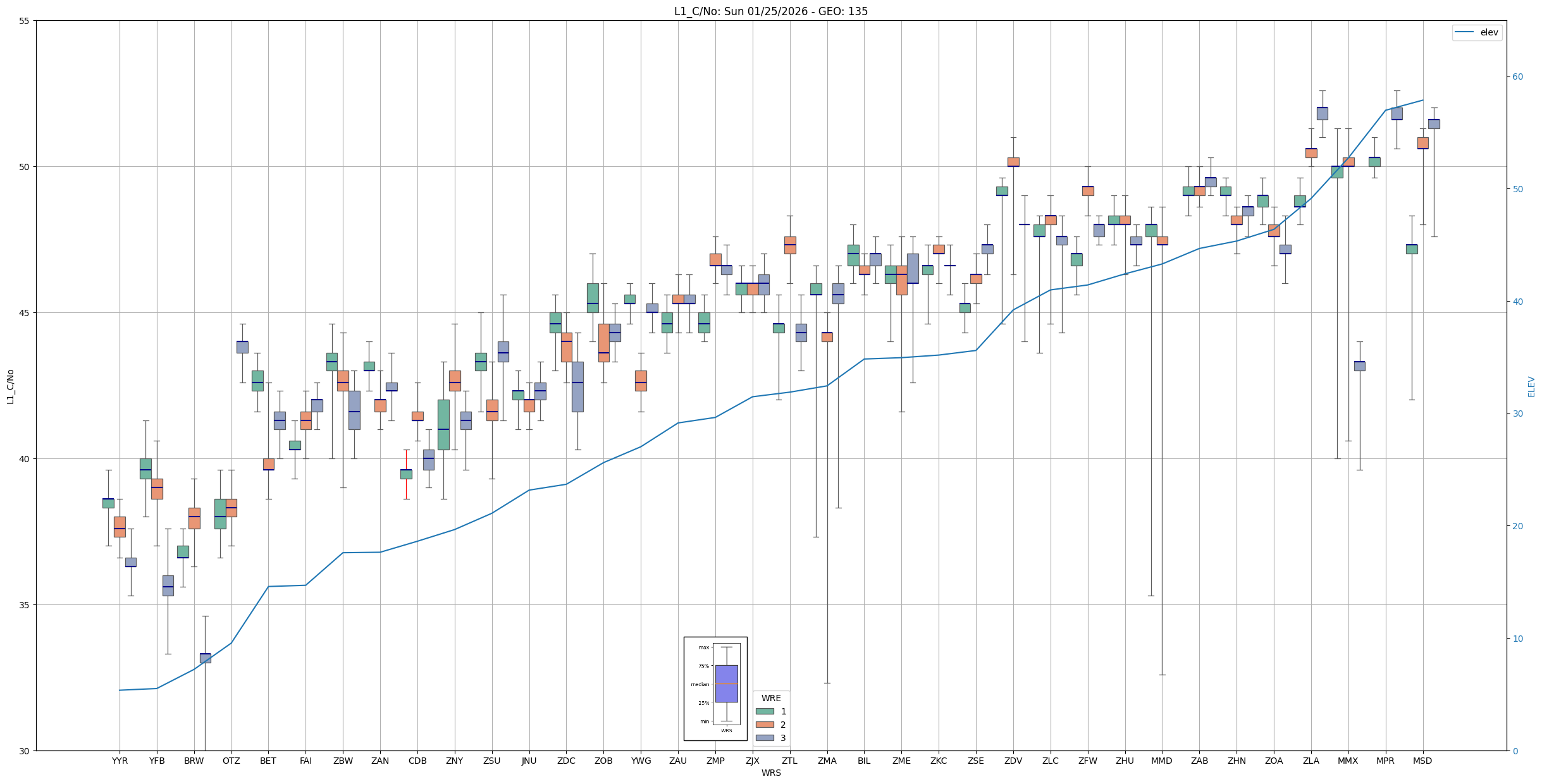Click the 55 tick on the left axis
Image resolution: width=1542 pixels, height=784 pixels.
(25, 21)
